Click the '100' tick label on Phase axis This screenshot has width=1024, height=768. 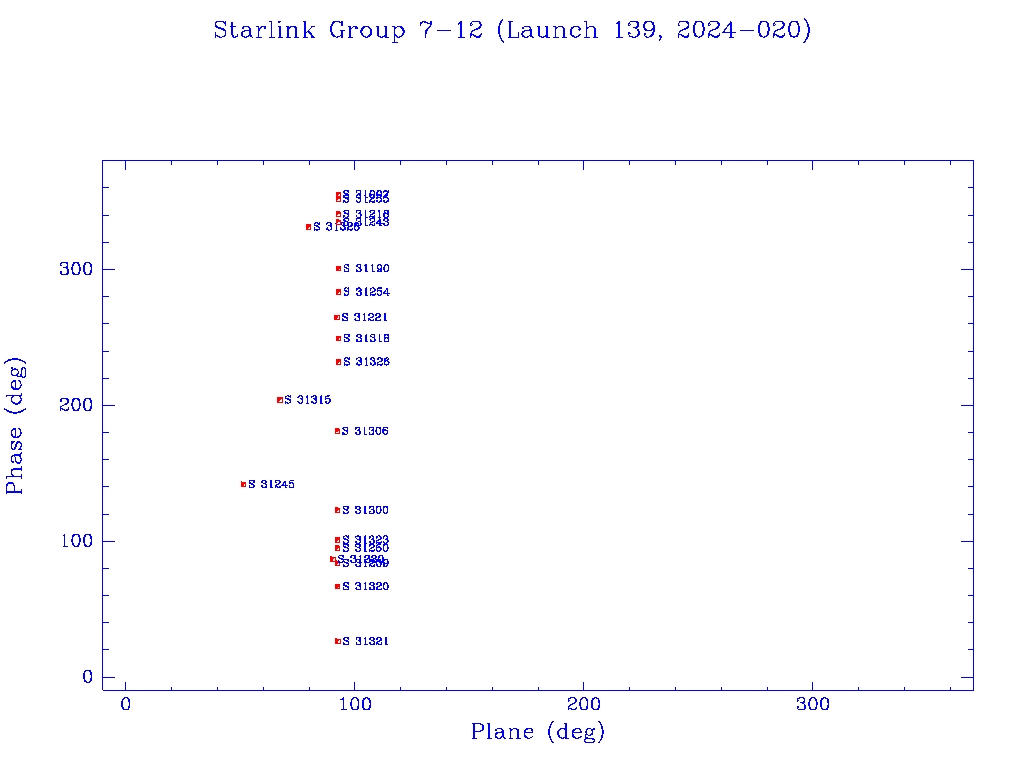click(77, 541)
